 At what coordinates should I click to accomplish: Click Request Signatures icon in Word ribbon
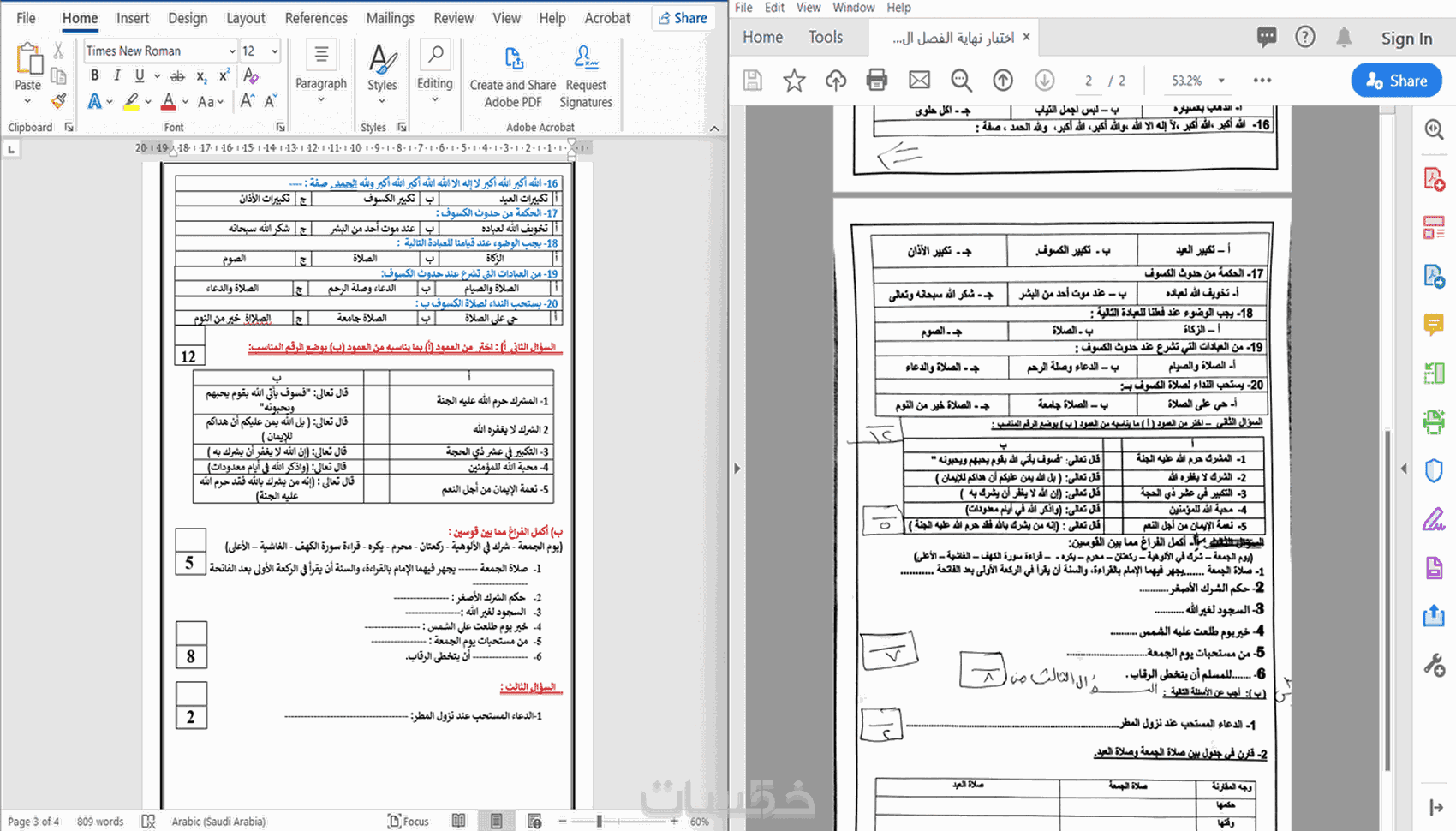click(586, 58)
